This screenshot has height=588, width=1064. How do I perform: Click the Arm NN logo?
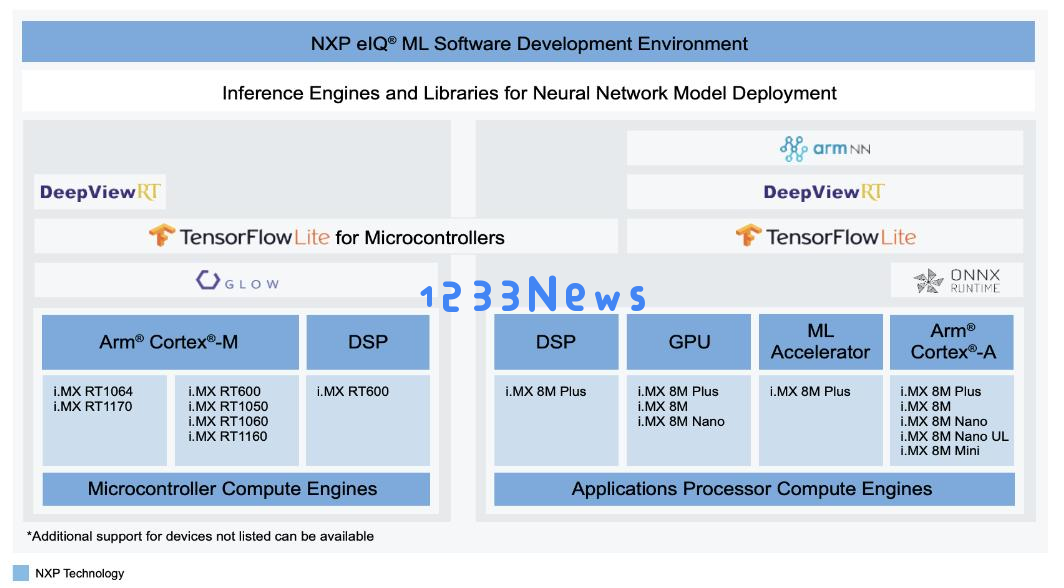[824, 149]
